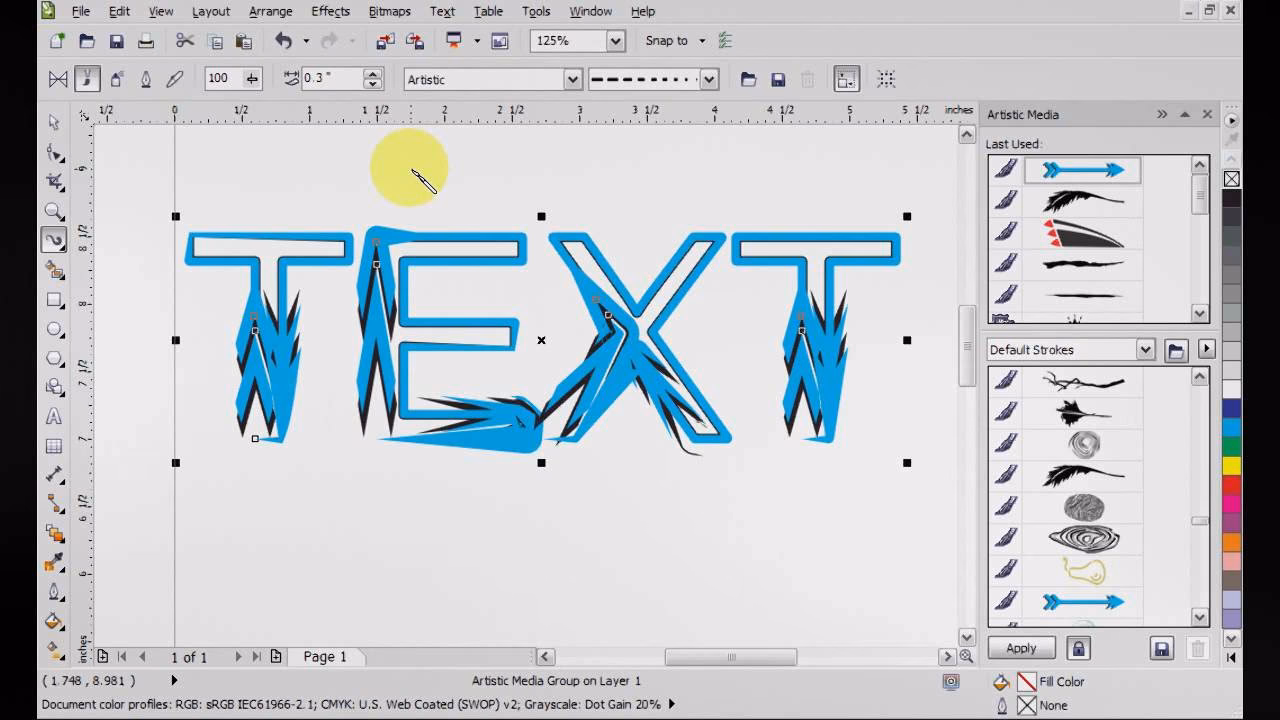This screenshot has width=1280, height=720.
Task: Select the cyan swatch in the color palette
Action: tap(1231, 428)
